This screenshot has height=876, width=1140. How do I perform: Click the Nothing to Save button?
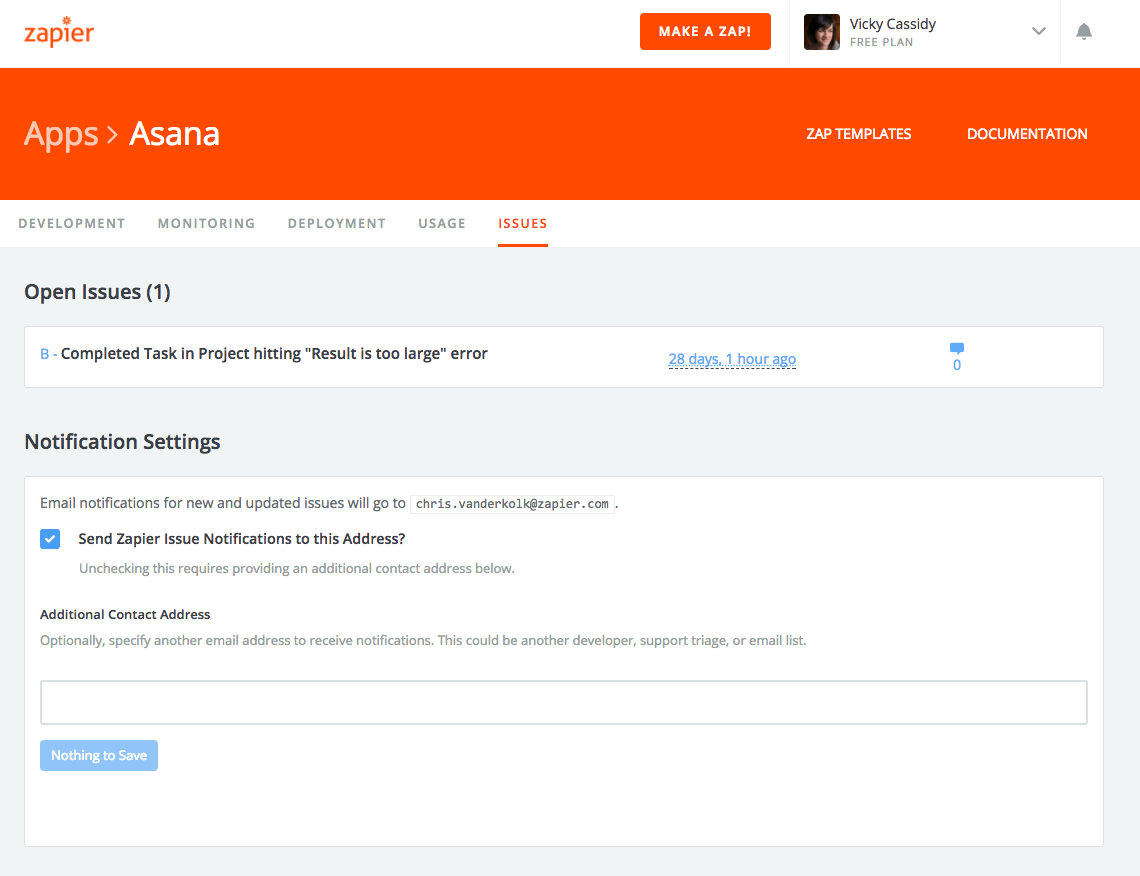99,755
